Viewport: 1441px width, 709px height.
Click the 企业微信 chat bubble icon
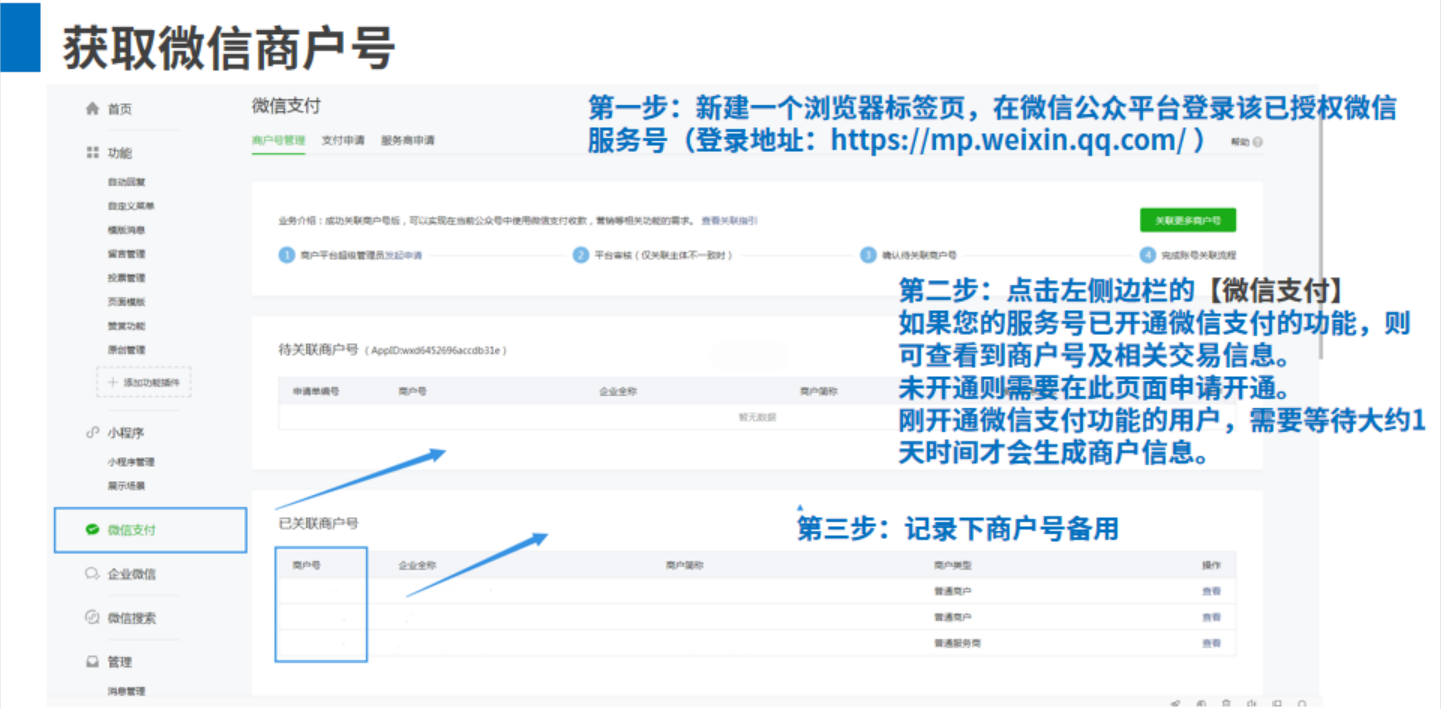(x=92, y=574)
